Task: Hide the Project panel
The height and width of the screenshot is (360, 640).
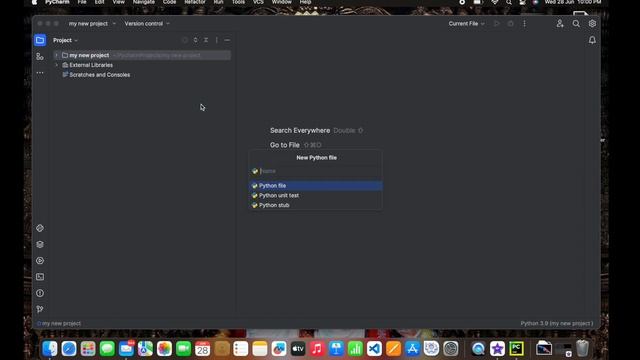Action: 227,40
